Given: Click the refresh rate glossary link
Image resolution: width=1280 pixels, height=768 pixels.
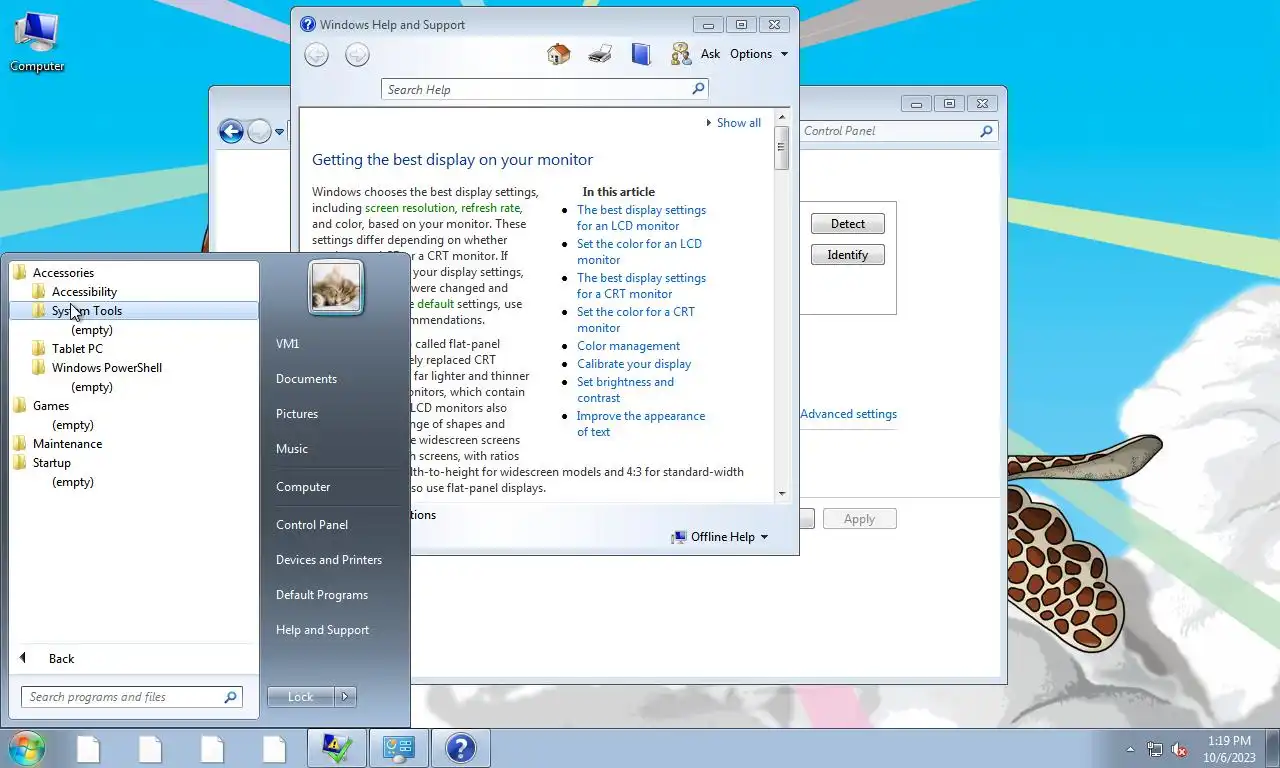Looking at the screenshot, I should pos(490,208).
